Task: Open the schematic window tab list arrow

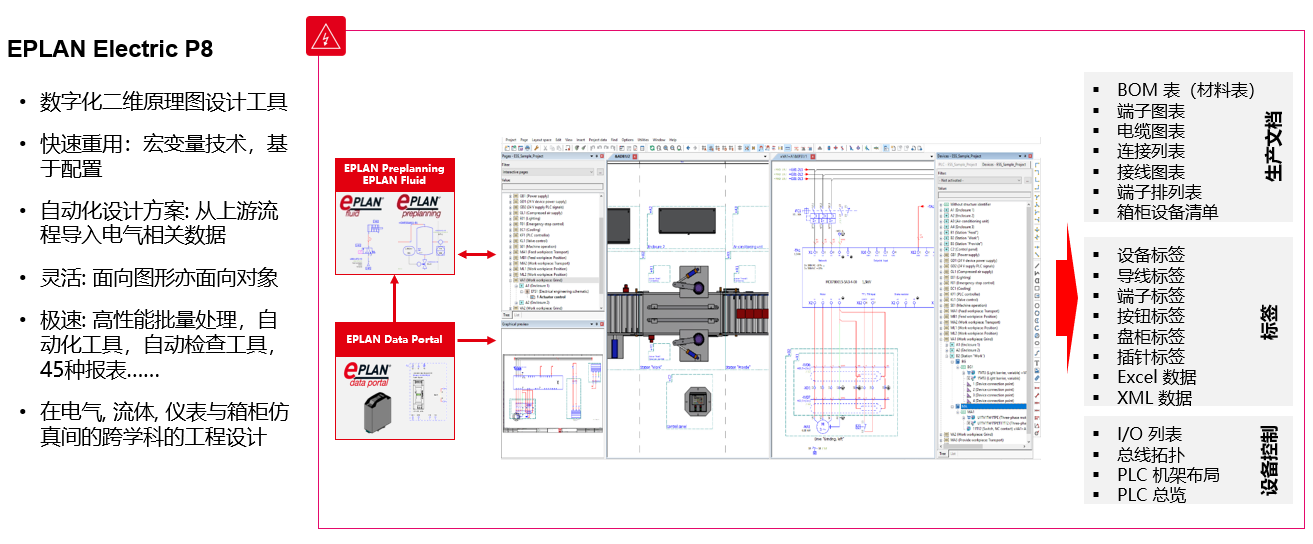Action: tap(931, 156)
